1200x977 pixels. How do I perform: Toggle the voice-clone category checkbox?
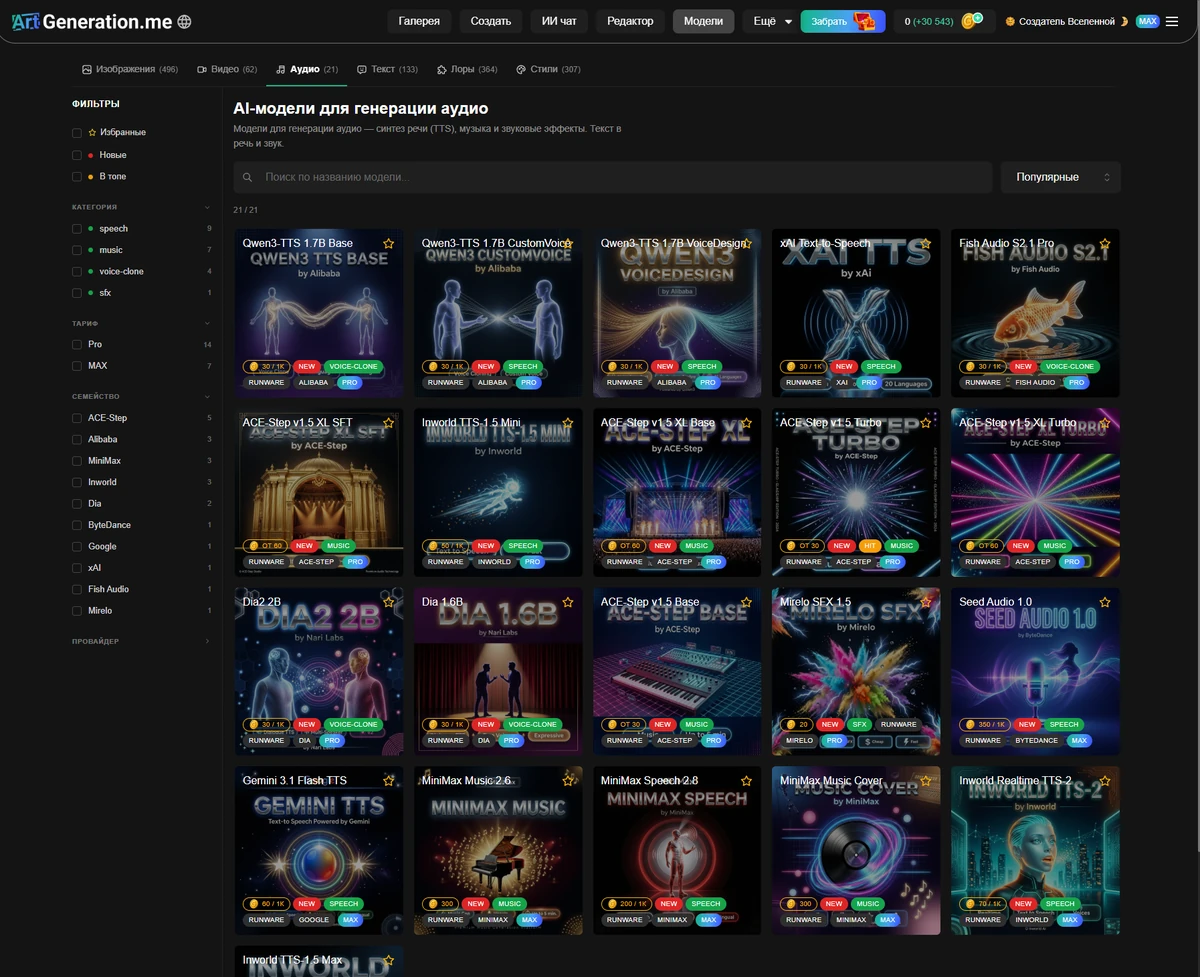77,271
